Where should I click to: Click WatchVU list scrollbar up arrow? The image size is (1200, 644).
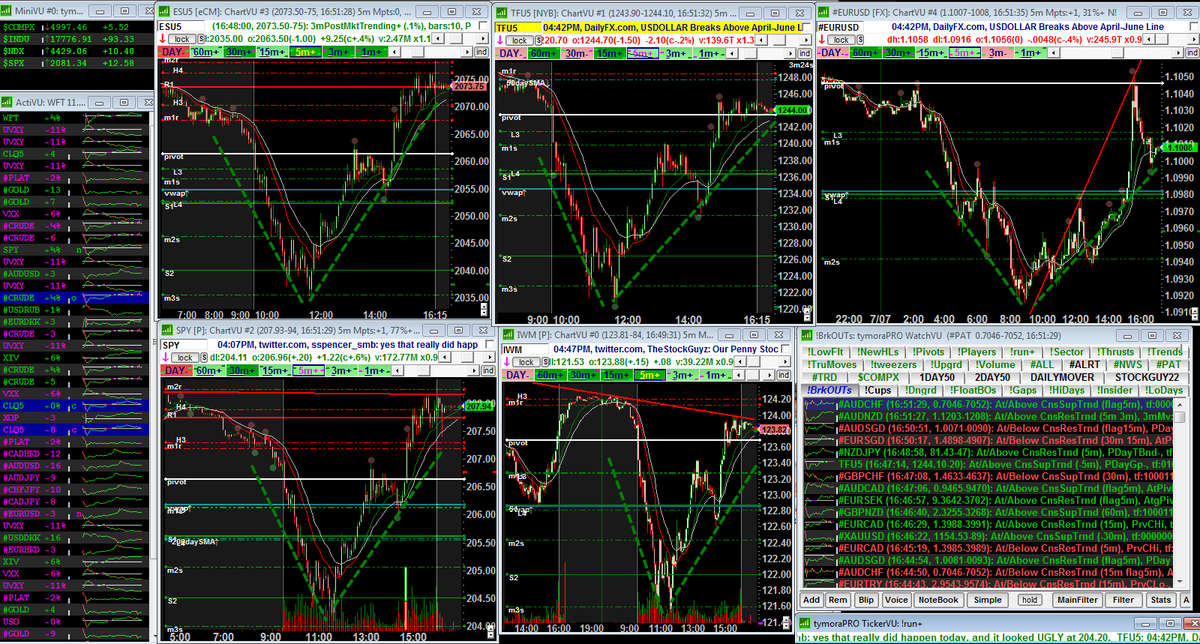1180,405
